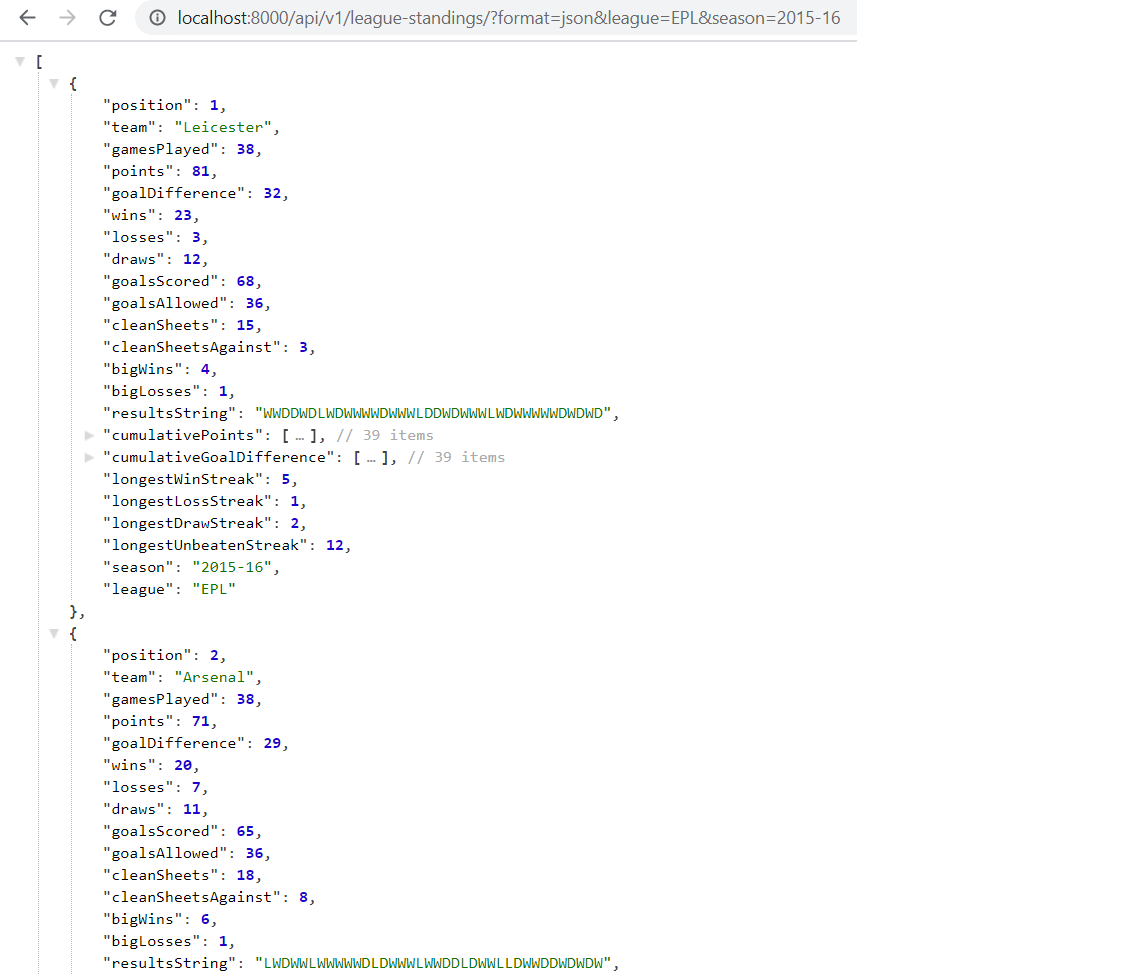Screen dimensions: 1137x975
Task: Click the longestDrawStreak value 2
Action: pyautogui.click(x=294, y=523)
